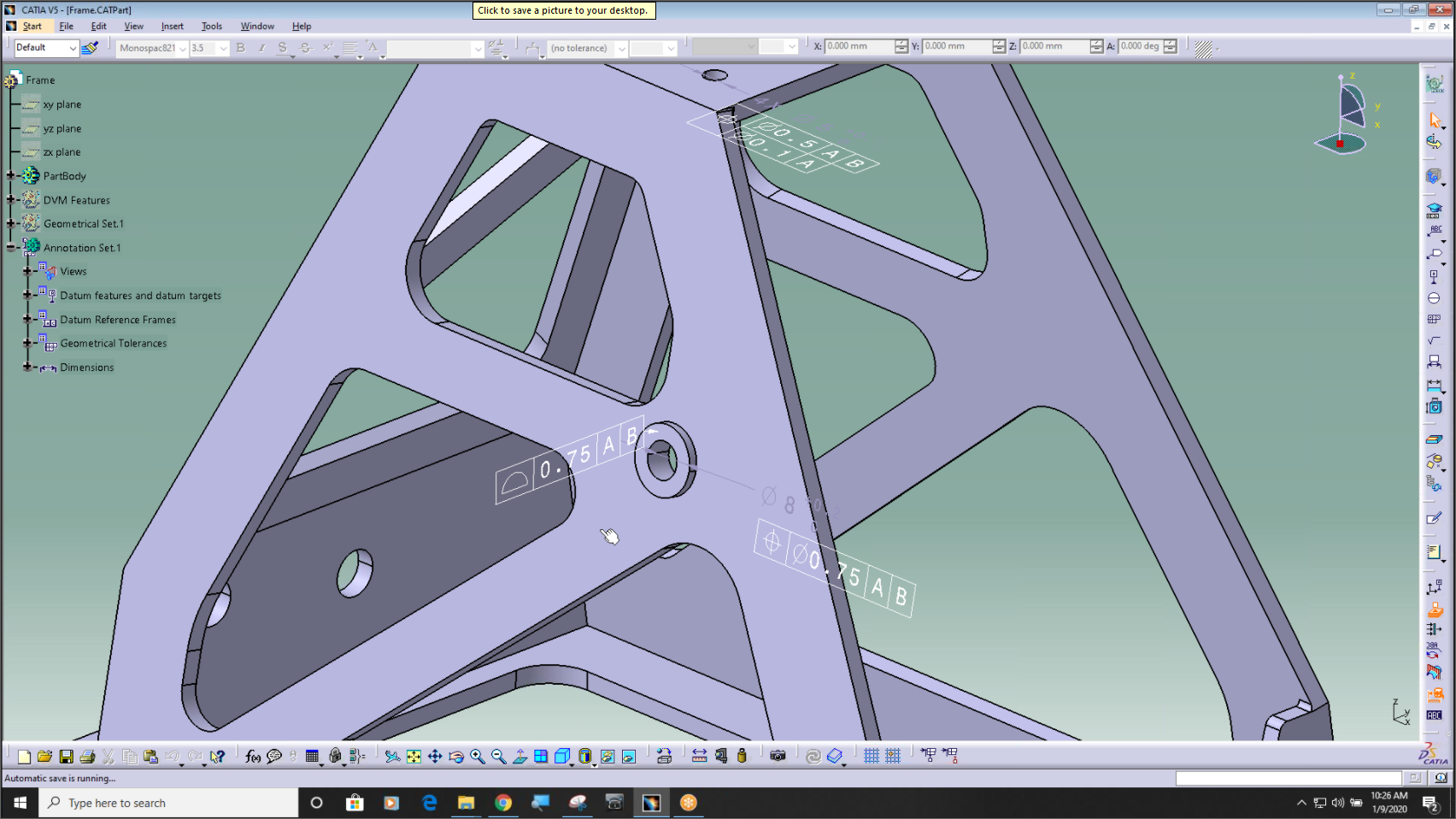Take a capture with the camera icon

pyautogui.click(x=778, y=756)
